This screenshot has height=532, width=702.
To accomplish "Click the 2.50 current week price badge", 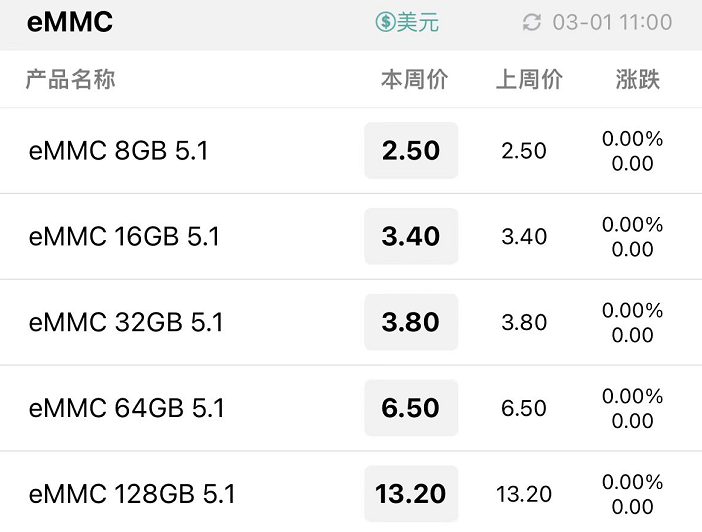I will (x=411, y=150).
